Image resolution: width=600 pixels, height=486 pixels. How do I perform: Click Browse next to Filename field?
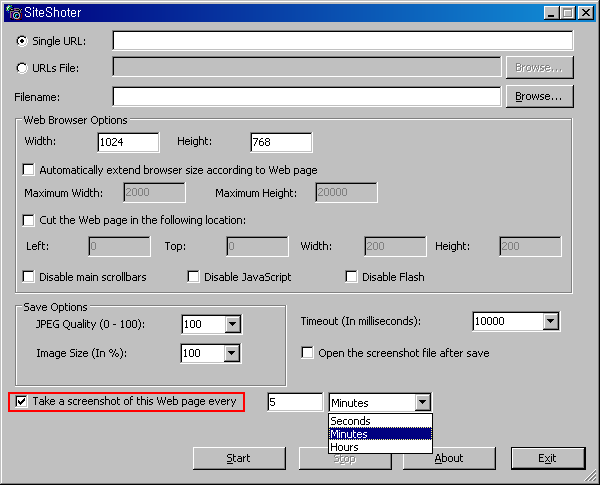(540, 96)
